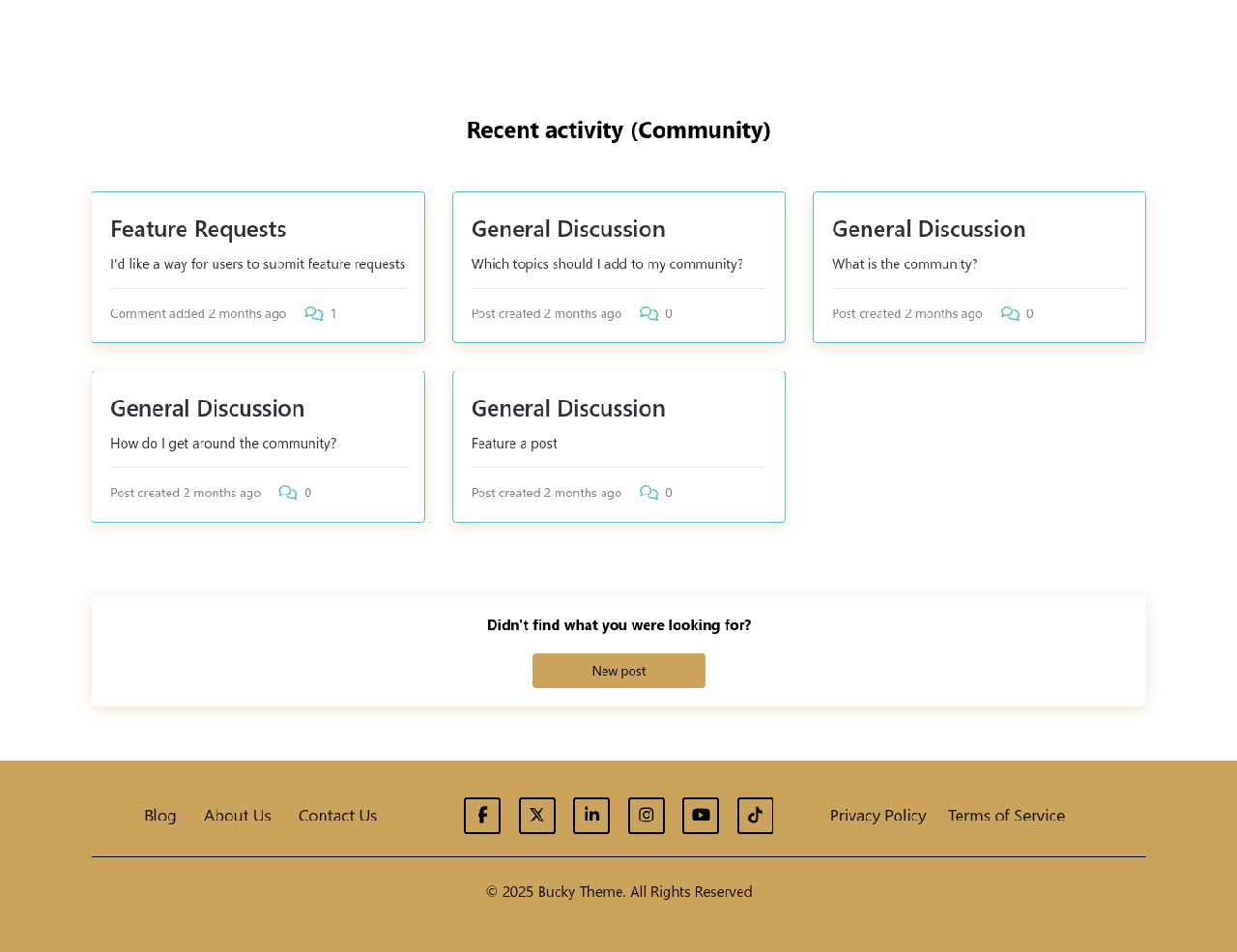Click the X (Twitter) footer icon
This screenshot has width=1237, height=952.
[537, 816]
